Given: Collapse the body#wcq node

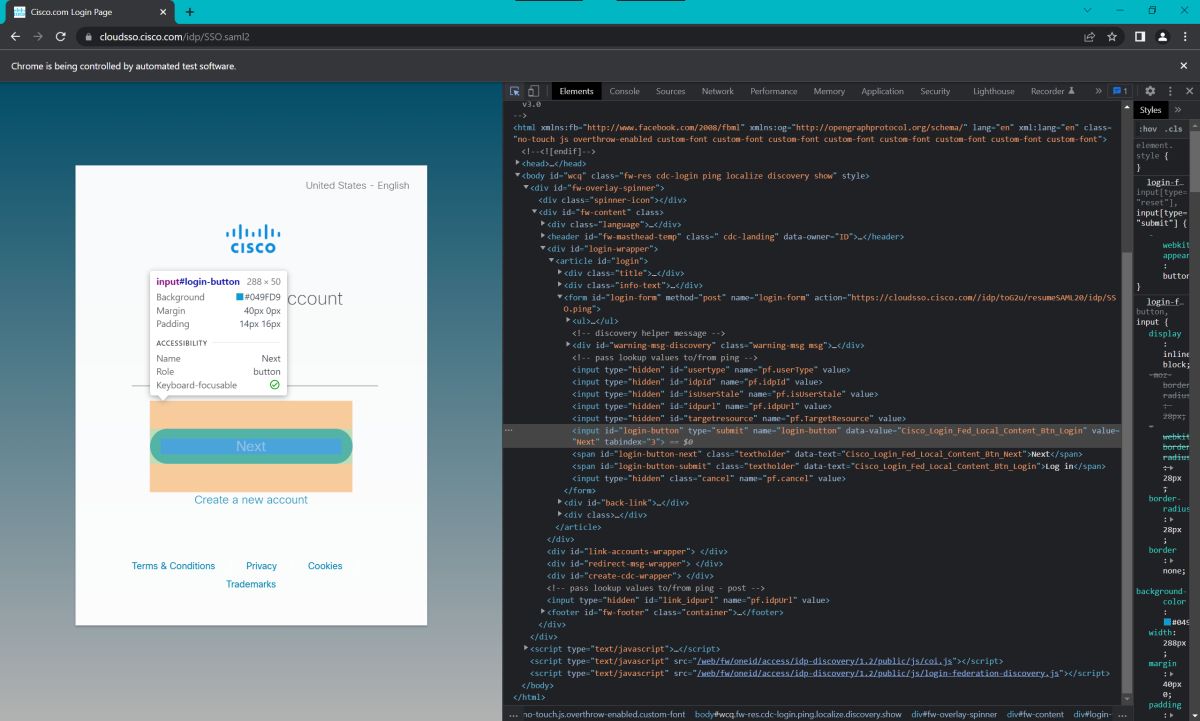Looking at the screenshot, I should (518, 175).
